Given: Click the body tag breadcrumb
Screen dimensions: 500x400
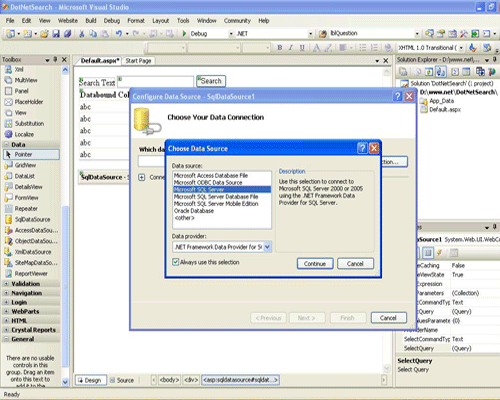Looking at the screenshot, I should click(x=169, y=380).
